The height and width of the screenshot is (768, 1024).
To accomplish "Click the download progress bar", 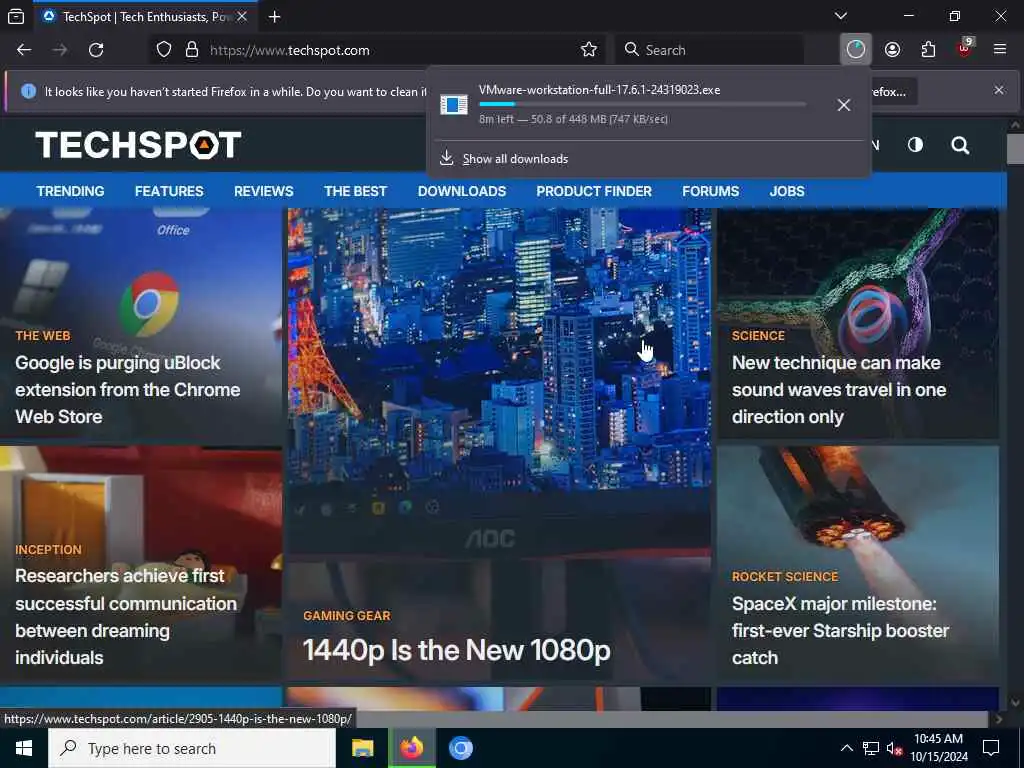I will click(643, 104).
